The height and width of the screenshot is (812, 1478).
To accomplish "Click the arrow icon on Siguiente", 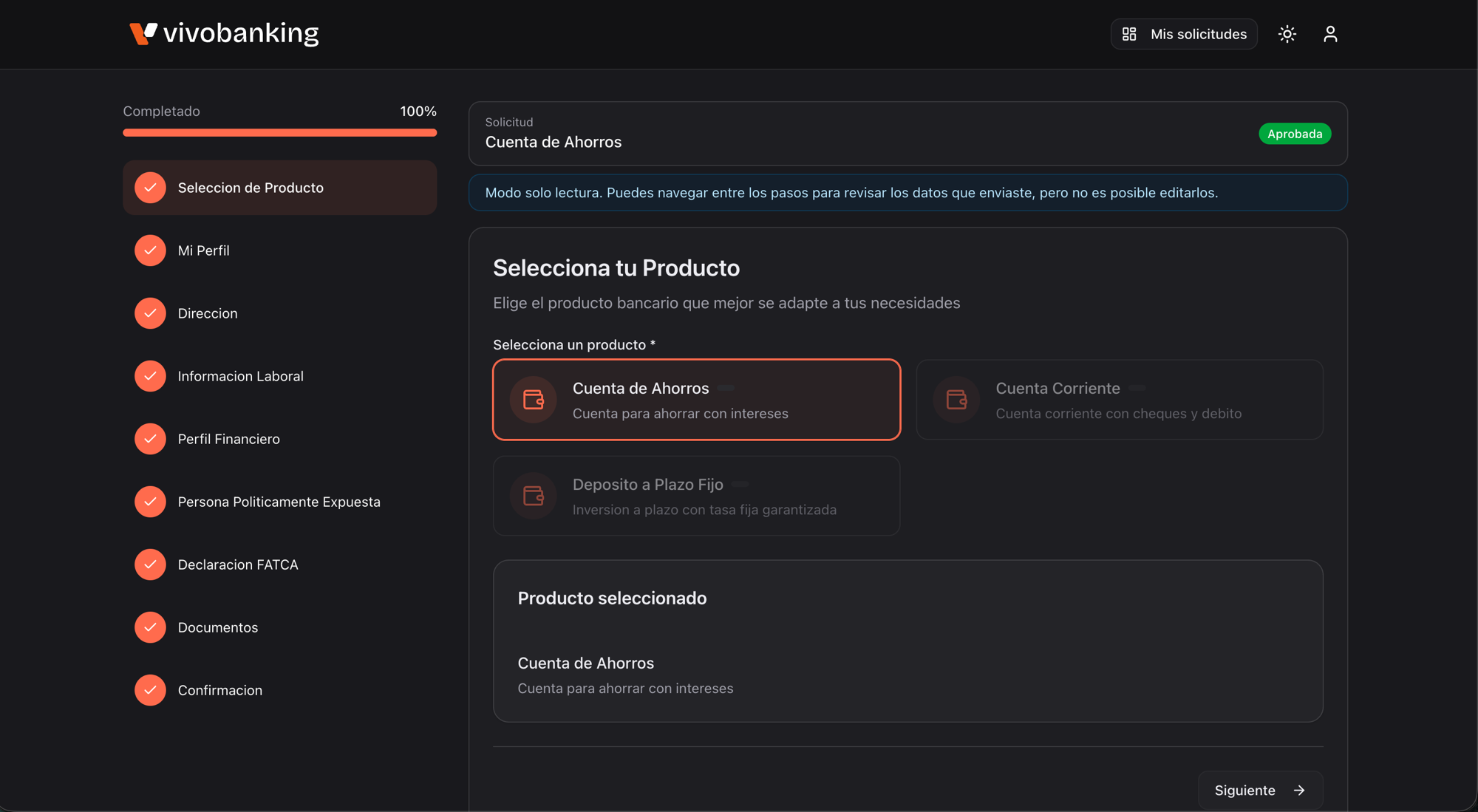I will pos(1299,791).
